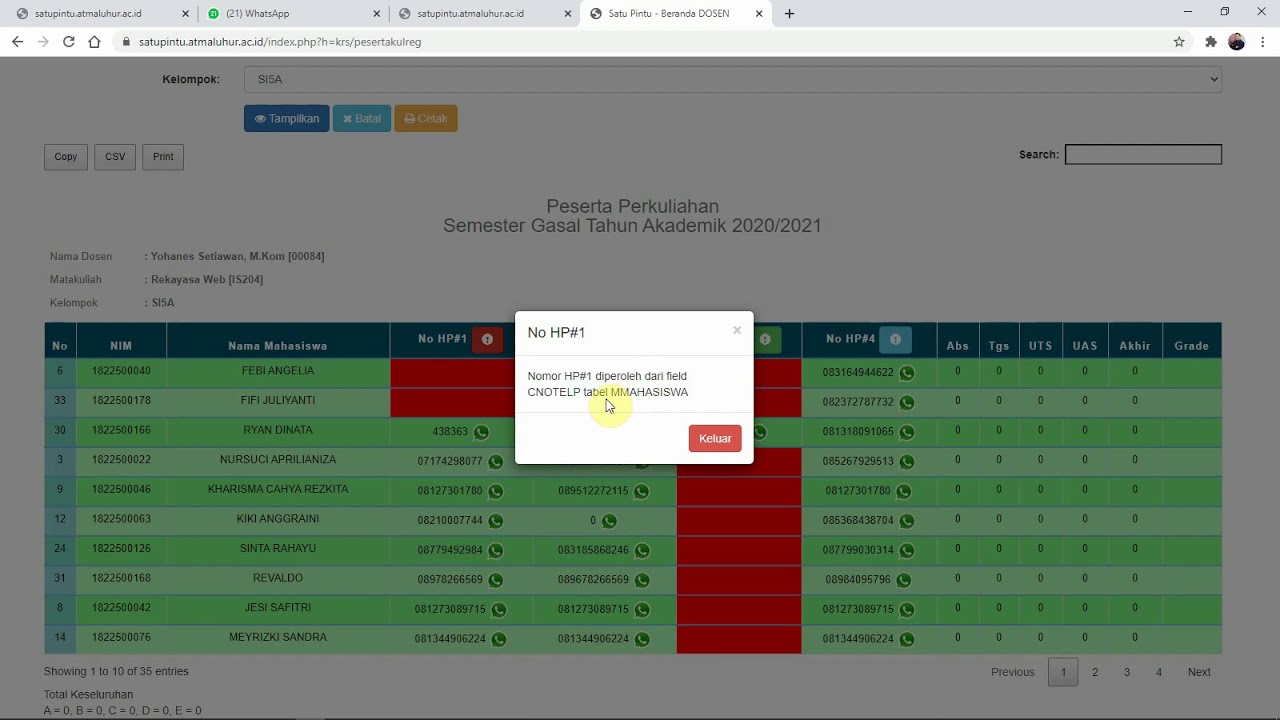Click the Previous pagination link
The height and width of the screenshot is (720, 1280).
(1012, 672)
